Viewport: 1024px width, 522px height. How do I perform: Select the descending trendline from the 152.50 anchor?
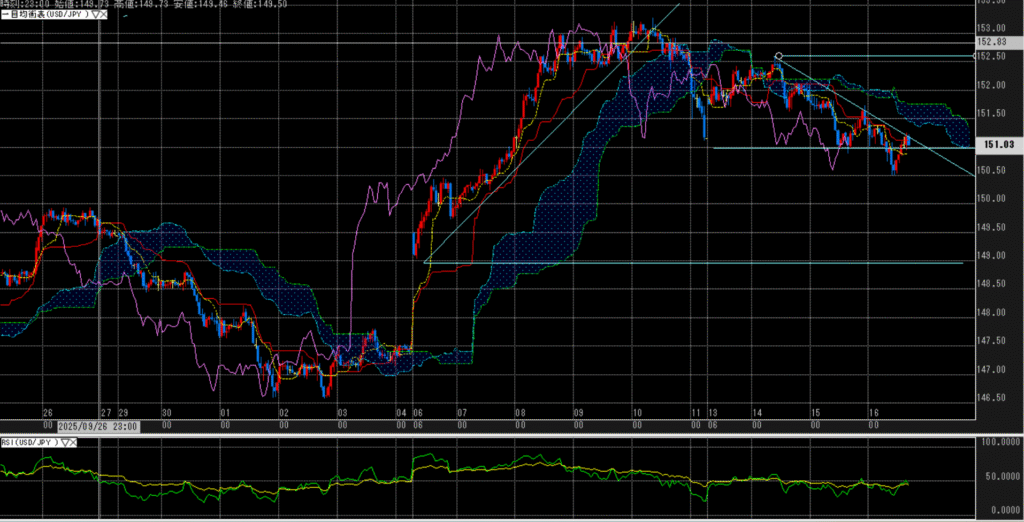(x=880, y=118)
